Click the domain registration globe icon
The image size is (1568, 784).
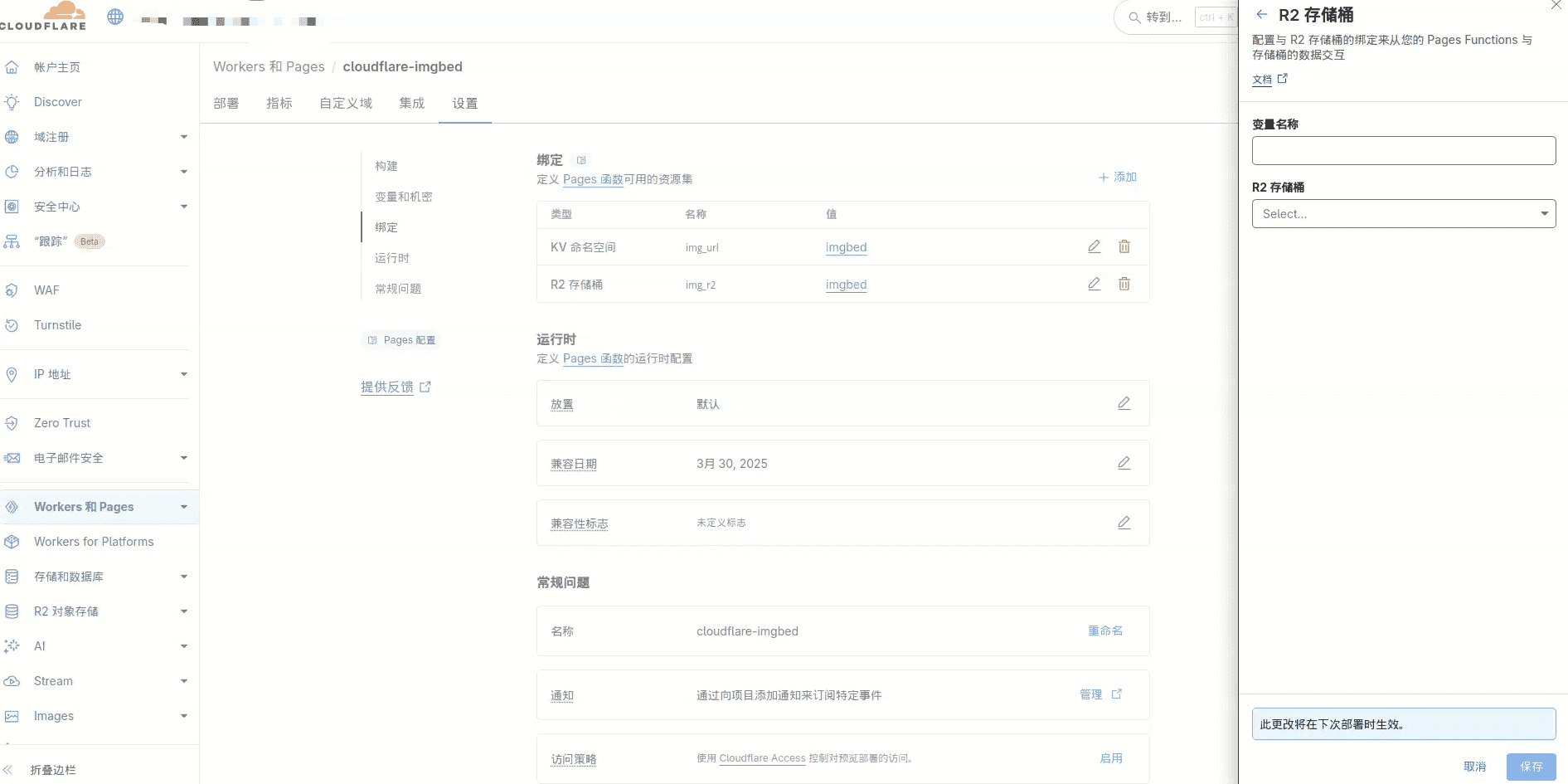tap(12, 137)
